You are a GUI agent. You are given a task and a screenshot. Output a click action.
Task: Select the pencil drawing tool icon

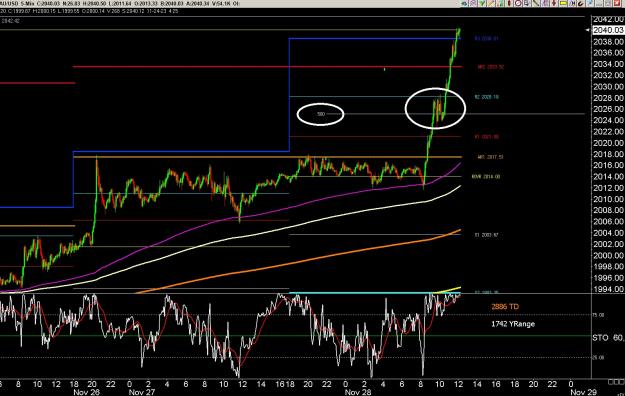(491, 3)
